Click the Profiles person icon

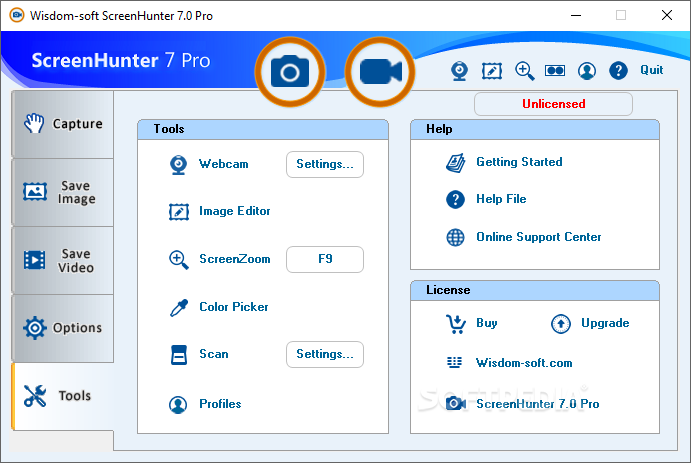point(178,404)
